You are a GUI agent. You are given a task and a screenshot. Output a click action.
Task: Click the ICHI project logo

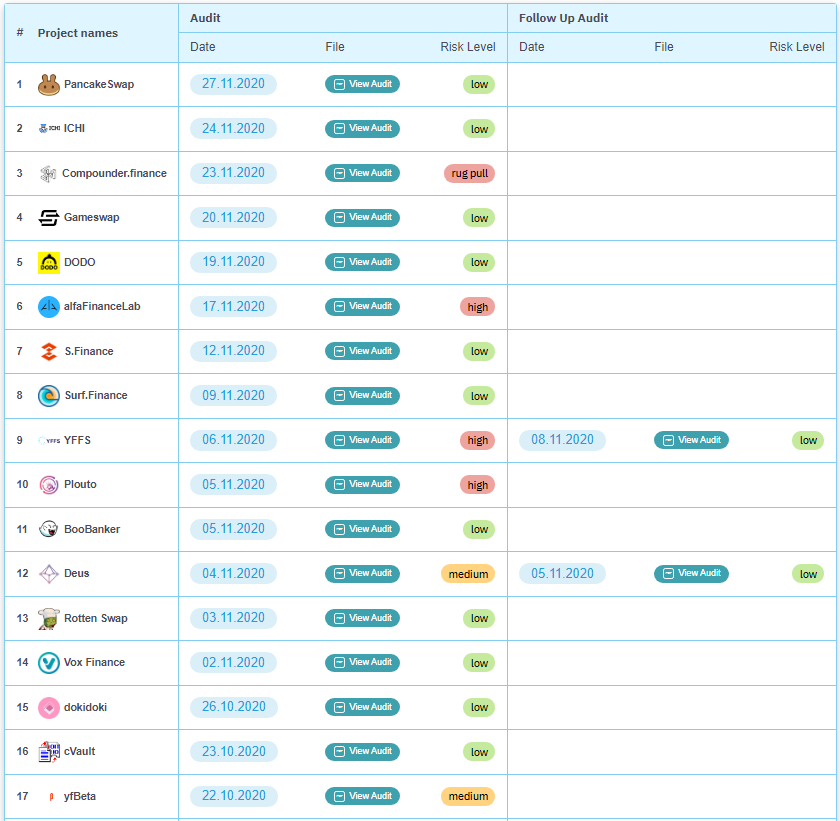coord(49,129)
